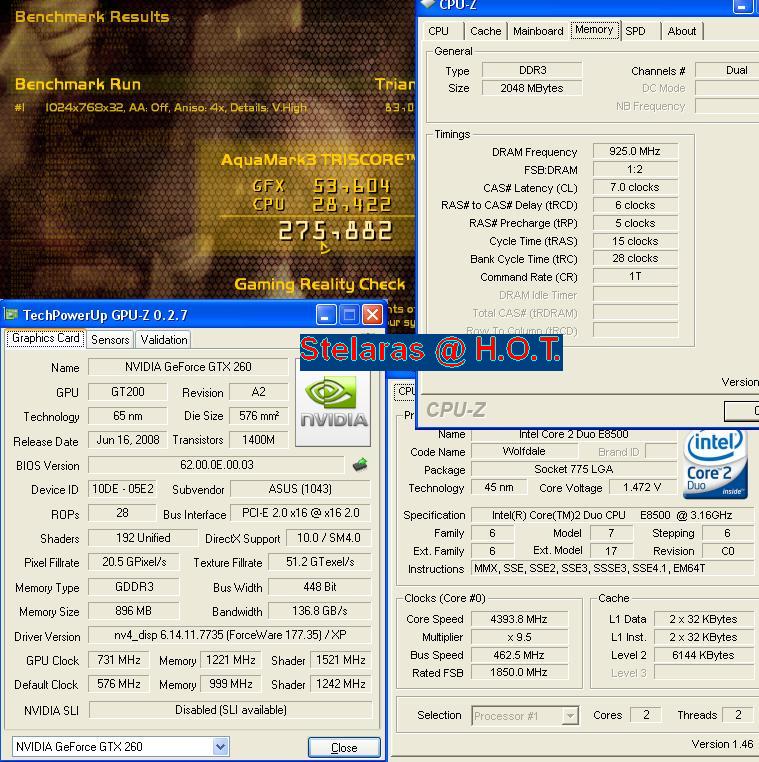Click the AquaMark3 total score 275,882
Image resolution: width=759 pixels, height=762 pixels.
[x=335, y=231]
